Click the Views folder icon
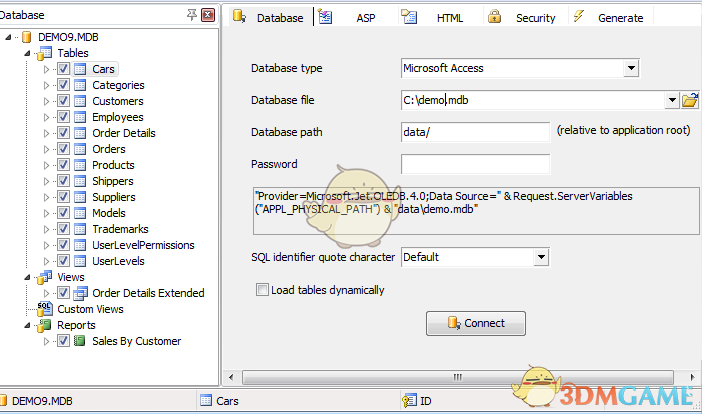The image size is (704, 414). (44, 277)
